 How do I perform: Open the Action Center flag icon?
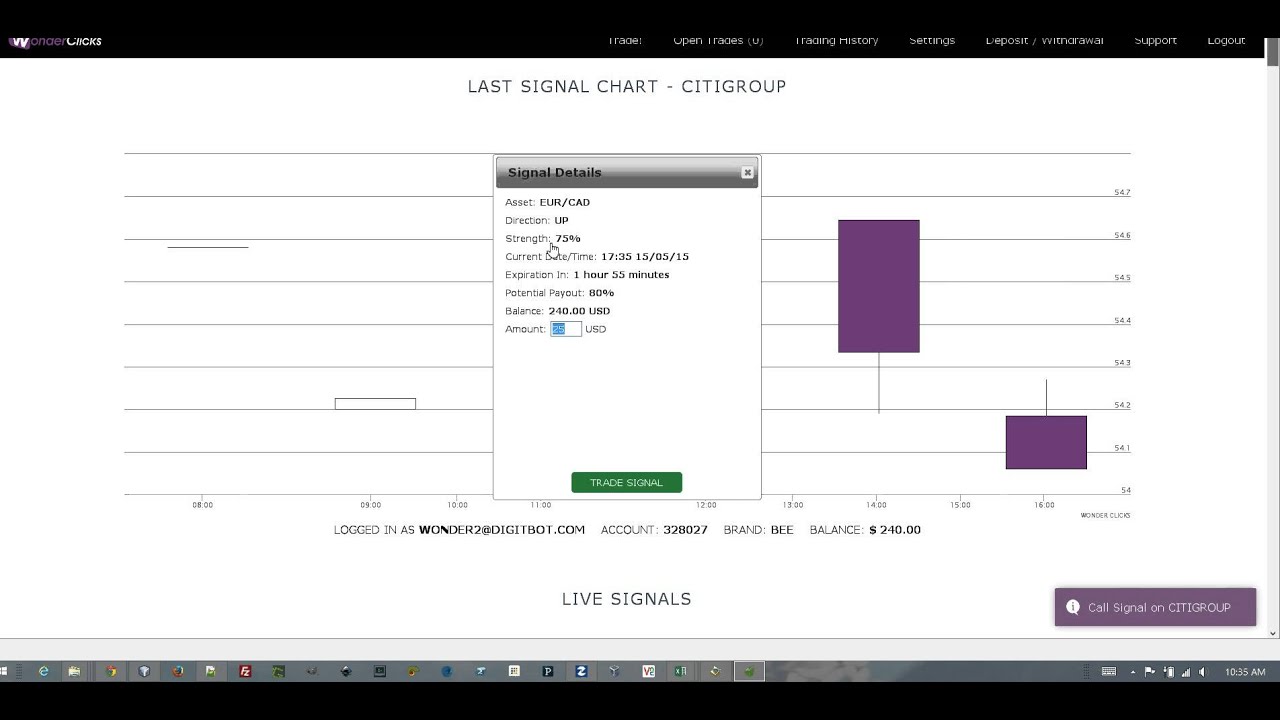[1150, 672]
